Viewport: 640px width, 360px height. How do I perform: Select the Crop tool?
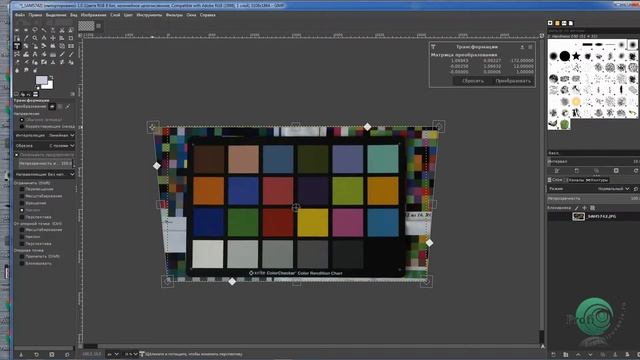coord(71,38)
